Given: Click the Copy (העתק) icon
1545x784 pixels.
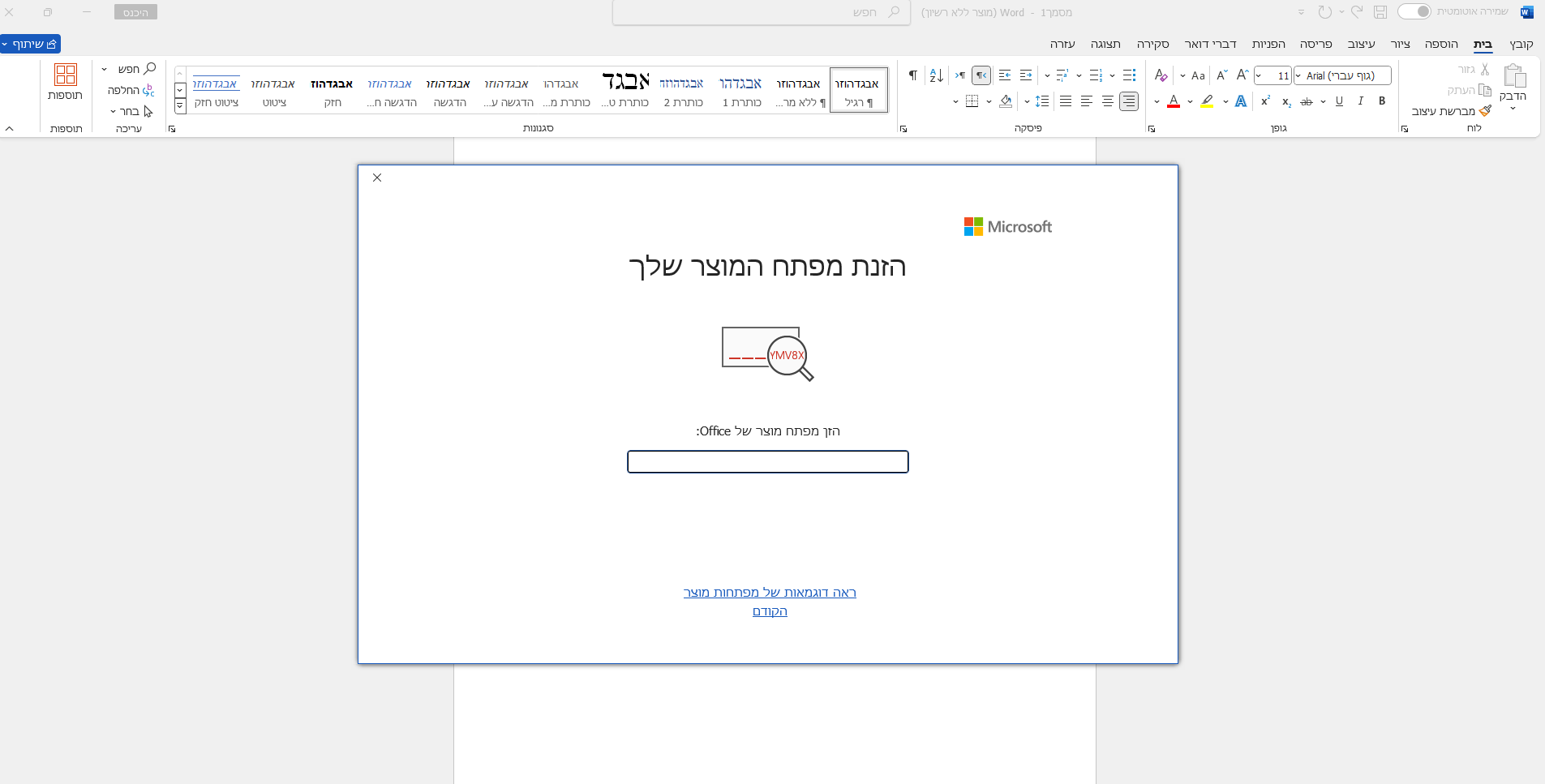Looking at the screenshot, I should 1485,90.
